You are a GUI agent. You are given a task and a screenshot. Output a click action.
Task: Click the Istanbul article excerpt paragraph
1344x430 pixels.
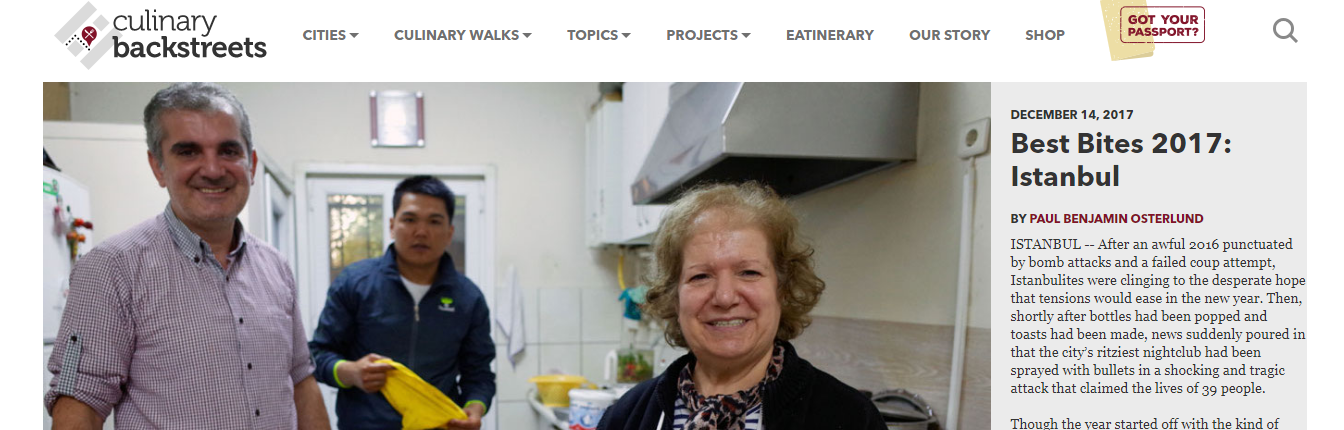pyautogui.click(x=1158, y=316)
